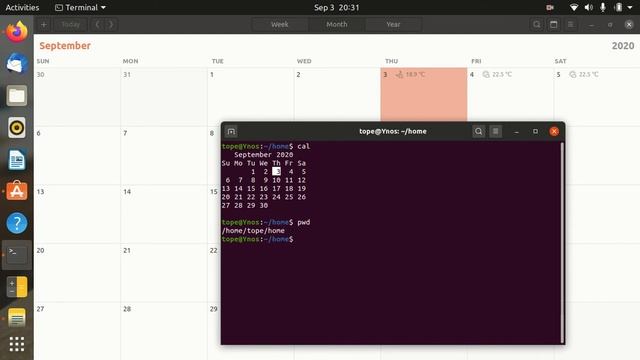Open Rhythmbox music player in the dock
This screenshot has width=640, height=360.
17,128
